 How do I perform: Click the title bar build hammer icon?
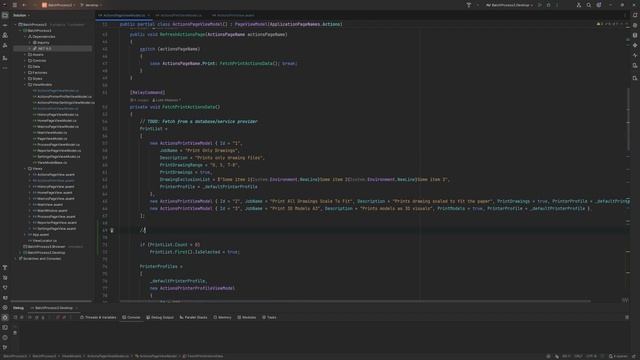coord(469,5)
